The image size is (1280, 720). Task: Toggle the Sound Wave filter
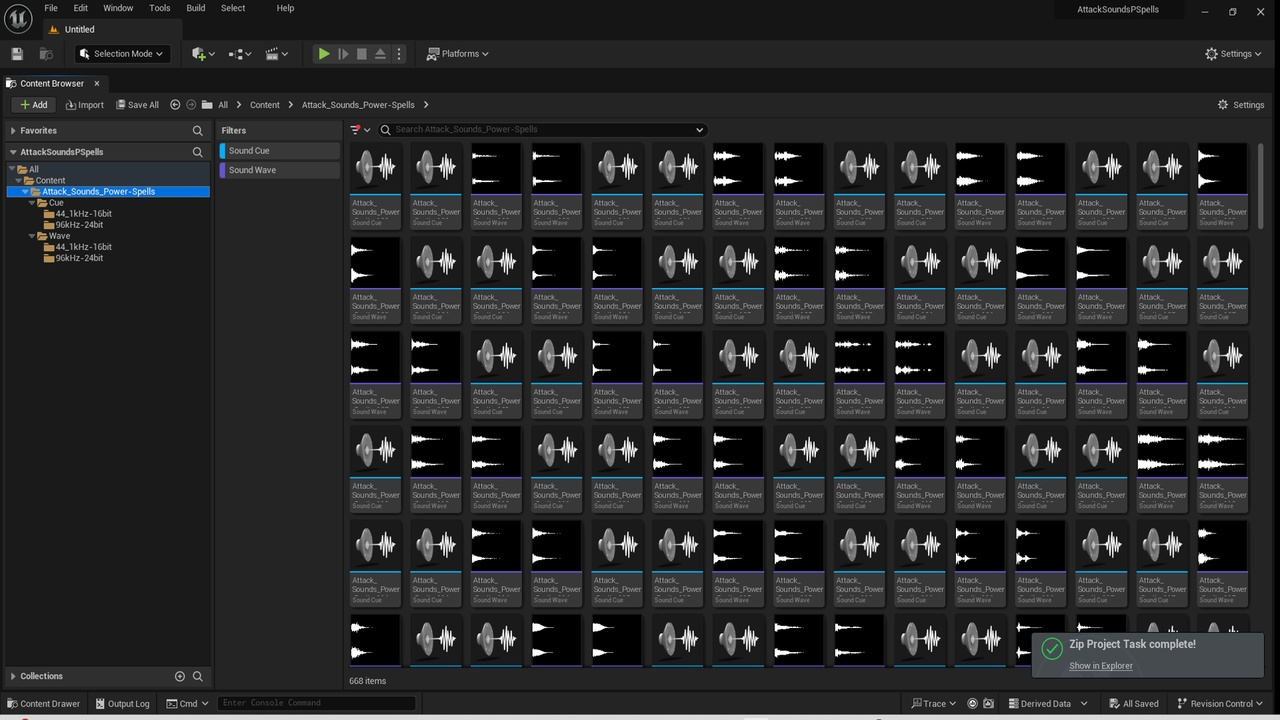279,170
